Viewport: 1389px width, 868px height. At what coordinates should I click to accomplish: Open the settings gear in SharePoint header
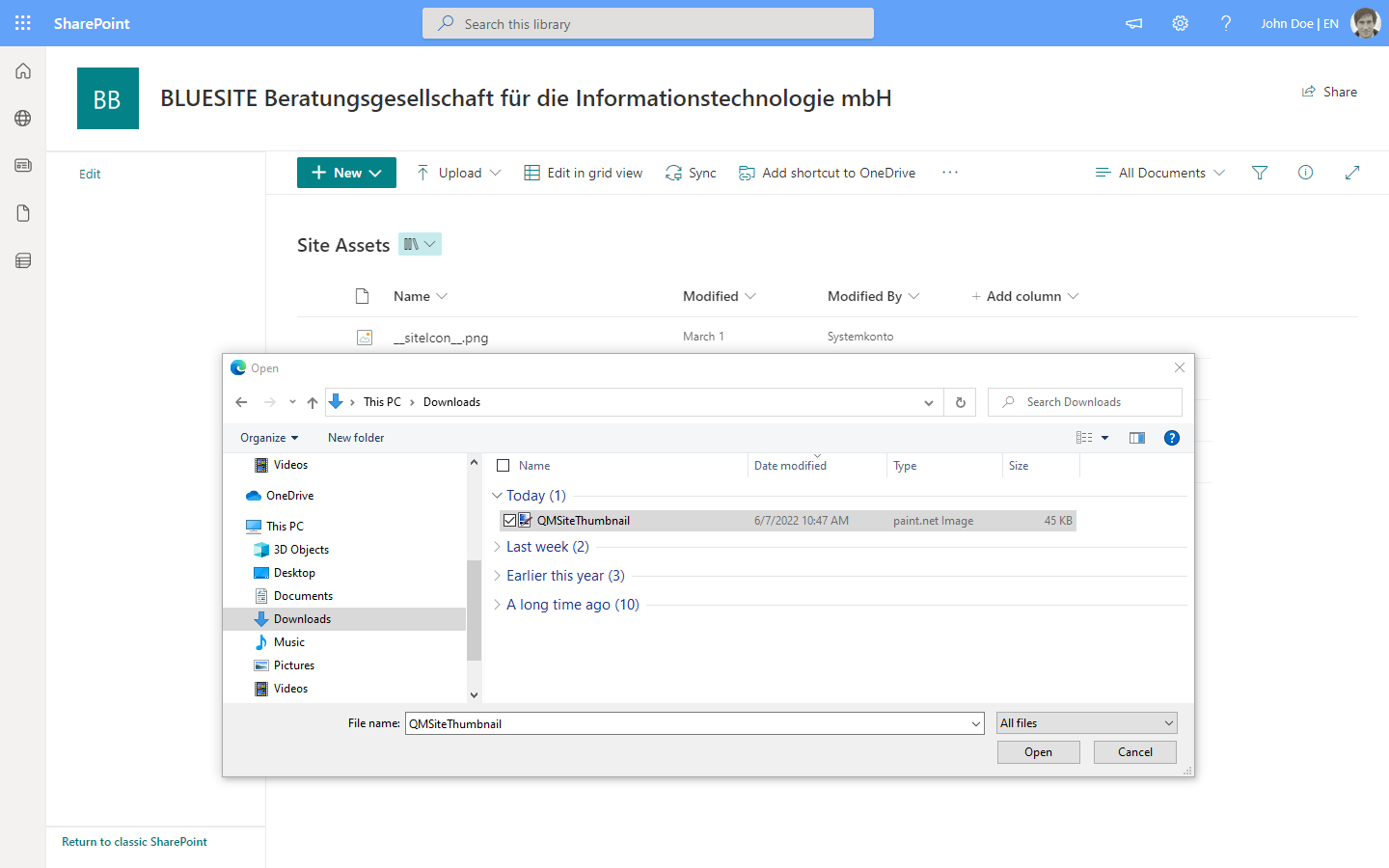pyautogui.click(x=1180, y=23)
